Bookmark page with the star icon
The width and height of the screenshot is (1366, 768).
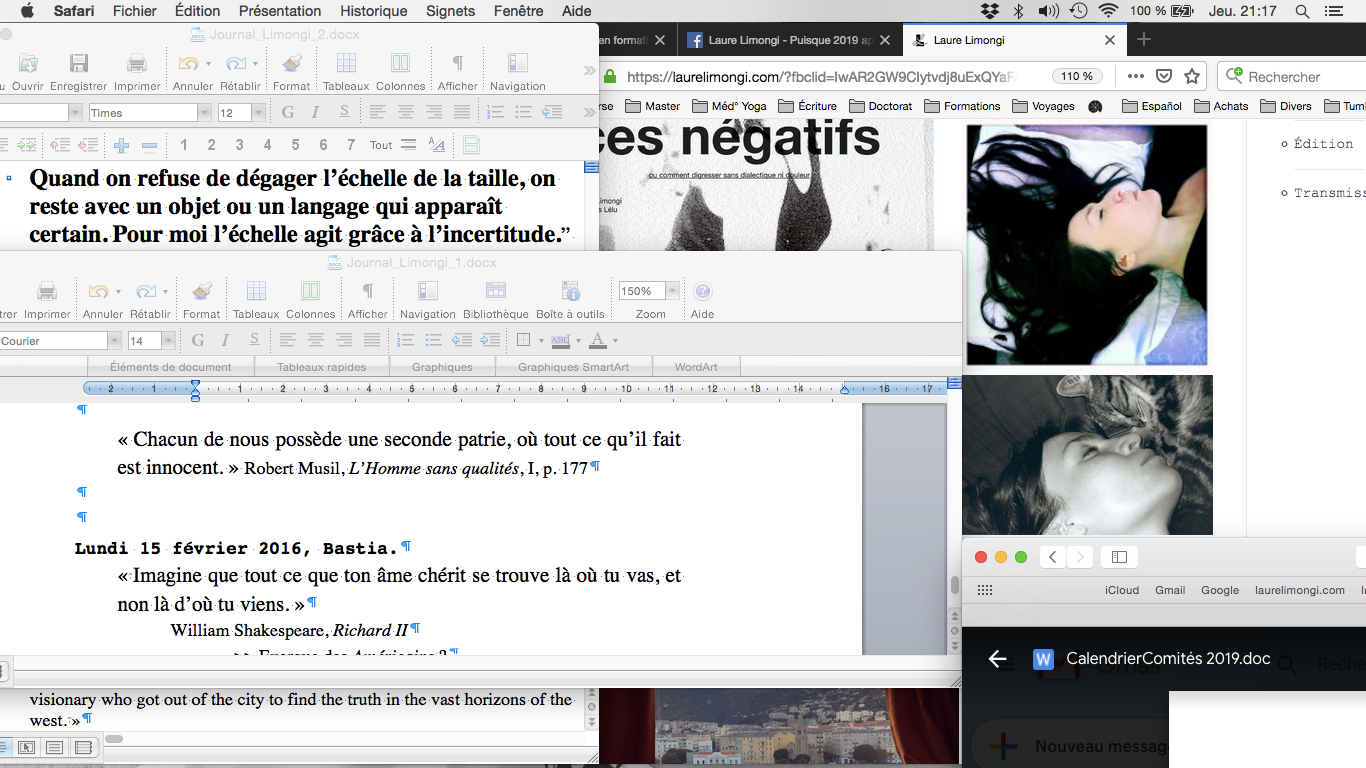click(x=1192, y=77)
